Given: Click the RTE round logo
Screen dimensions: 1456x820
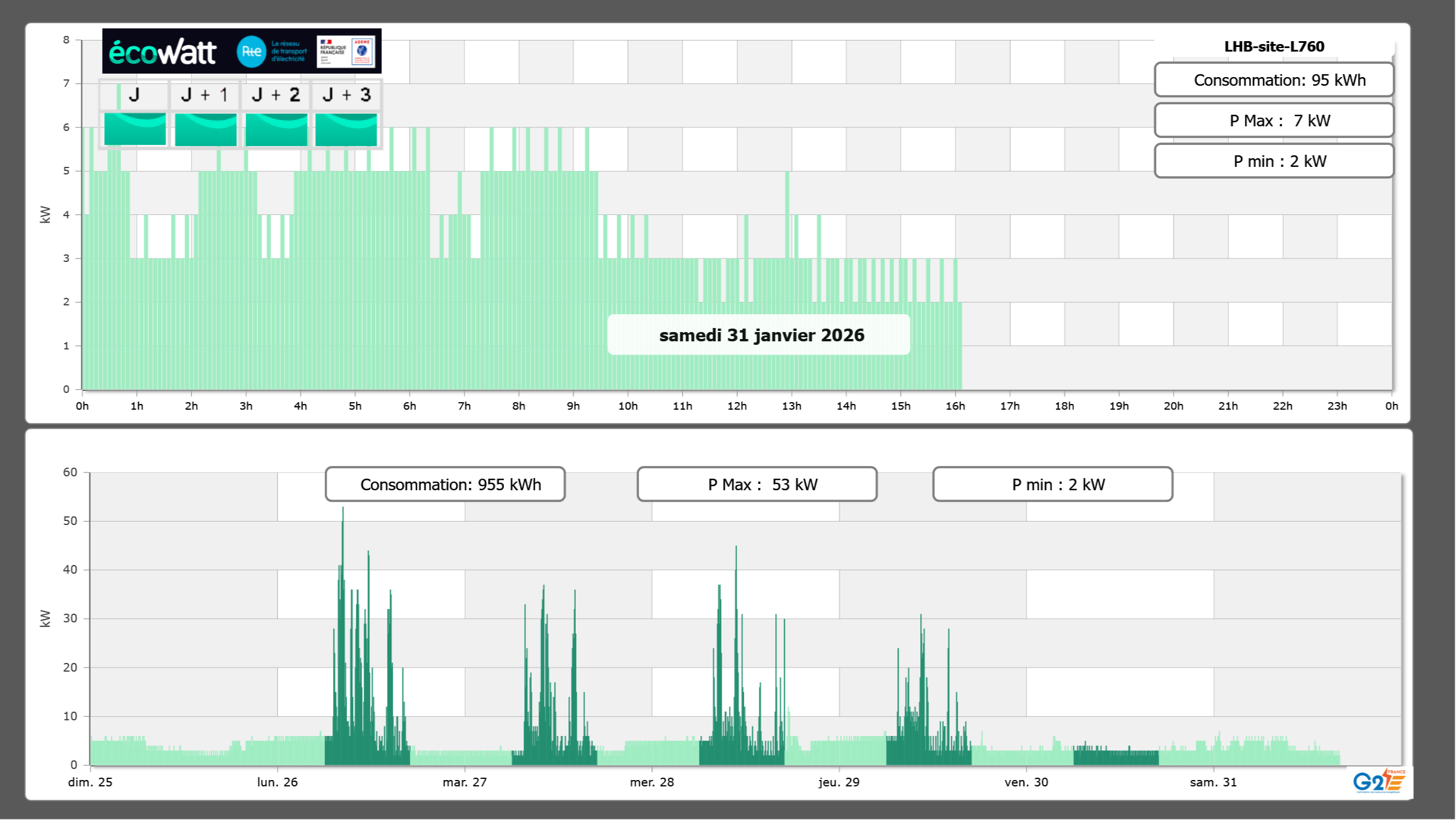Looking at the screenshot, I should click(251, 52).
